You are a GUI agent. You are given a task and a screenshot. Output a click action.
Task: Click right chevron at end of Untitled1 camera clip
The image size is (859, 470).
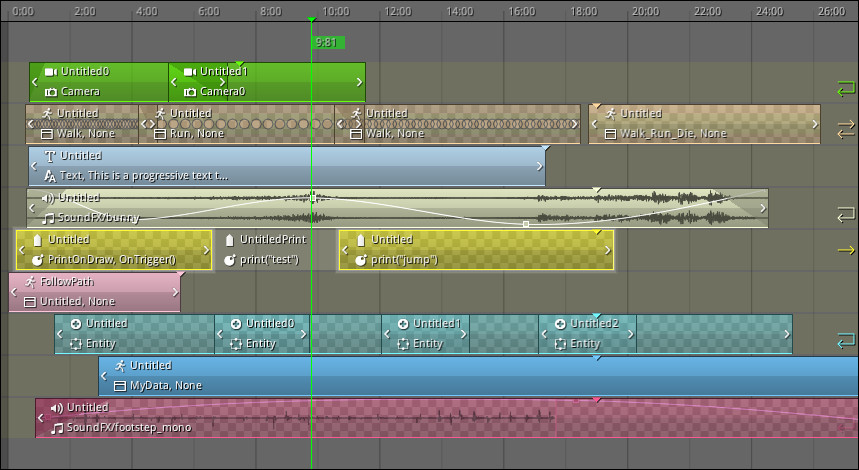pos(359,82)
